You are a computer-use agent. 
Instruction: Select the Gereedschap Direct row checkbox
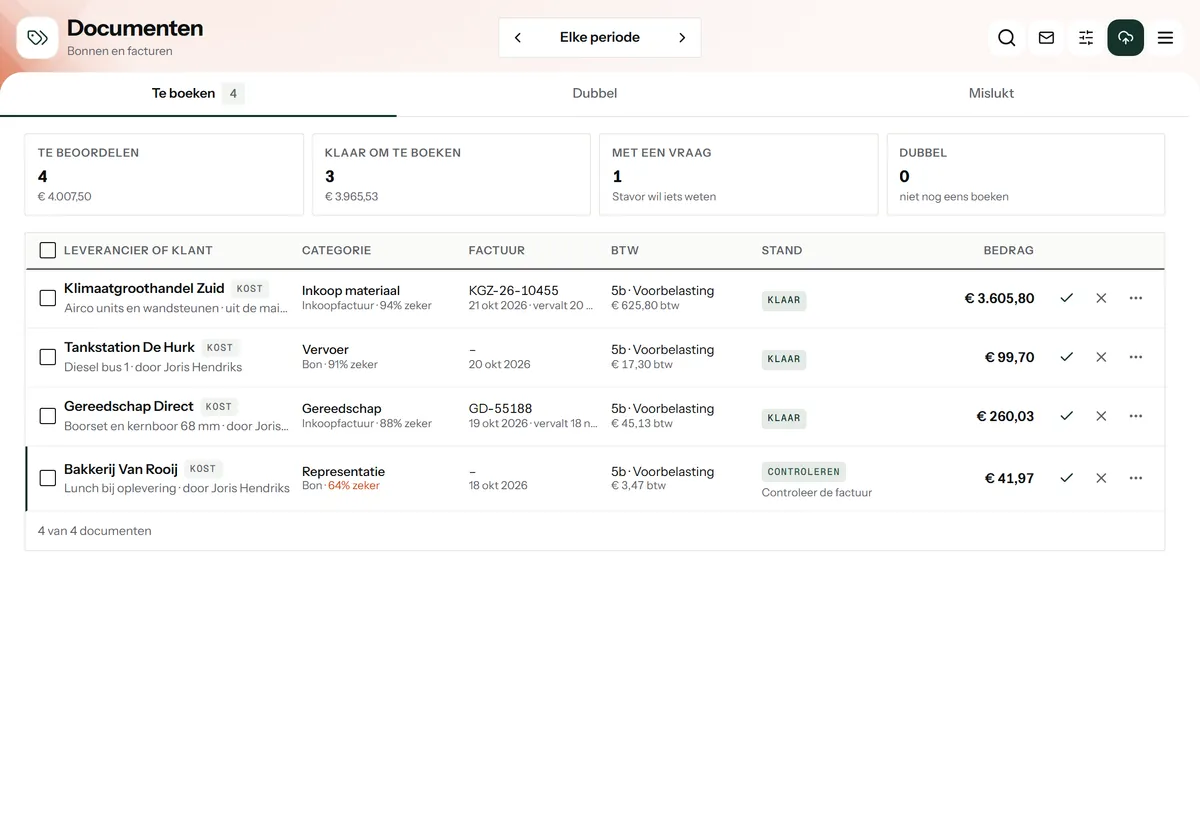47,416
